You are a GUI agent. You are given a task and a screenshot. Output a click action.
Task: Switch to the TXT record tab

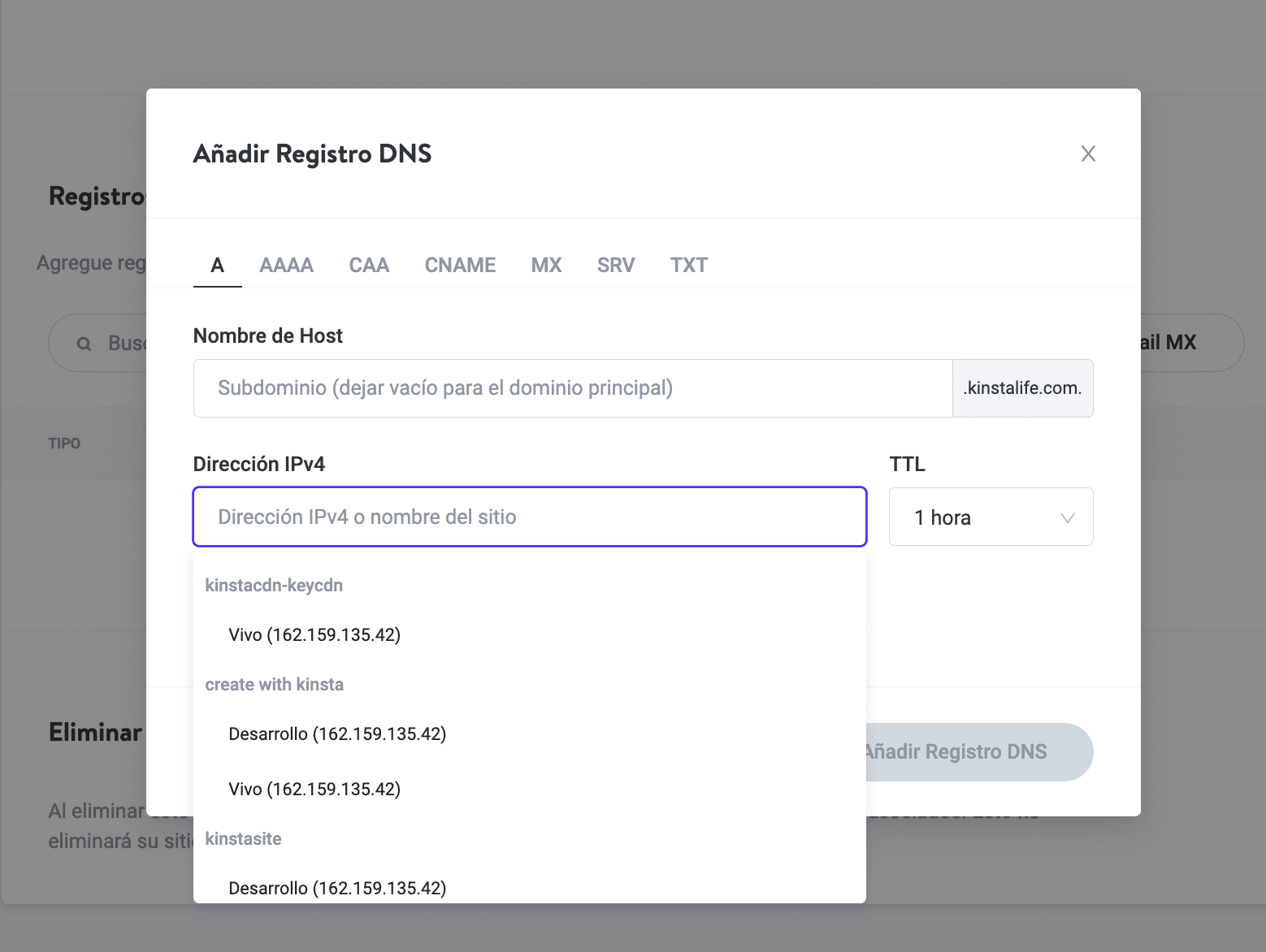tap(688, 265)
